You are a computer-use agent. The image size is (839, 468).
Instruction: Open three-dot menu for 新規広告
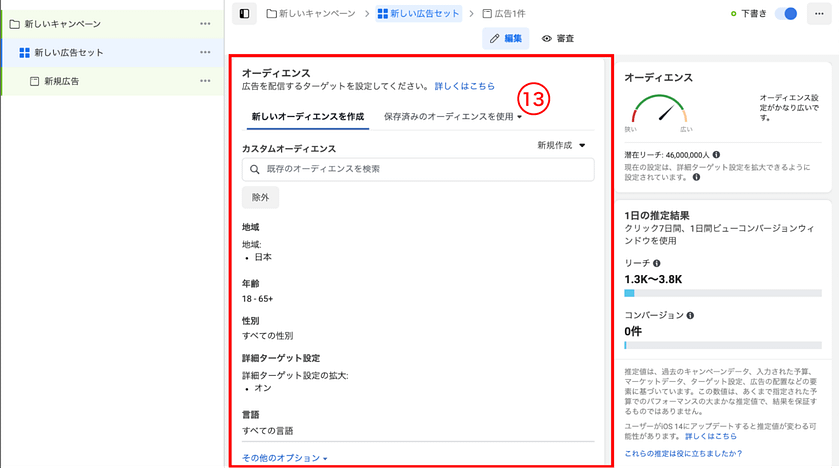tap(205, 81)
